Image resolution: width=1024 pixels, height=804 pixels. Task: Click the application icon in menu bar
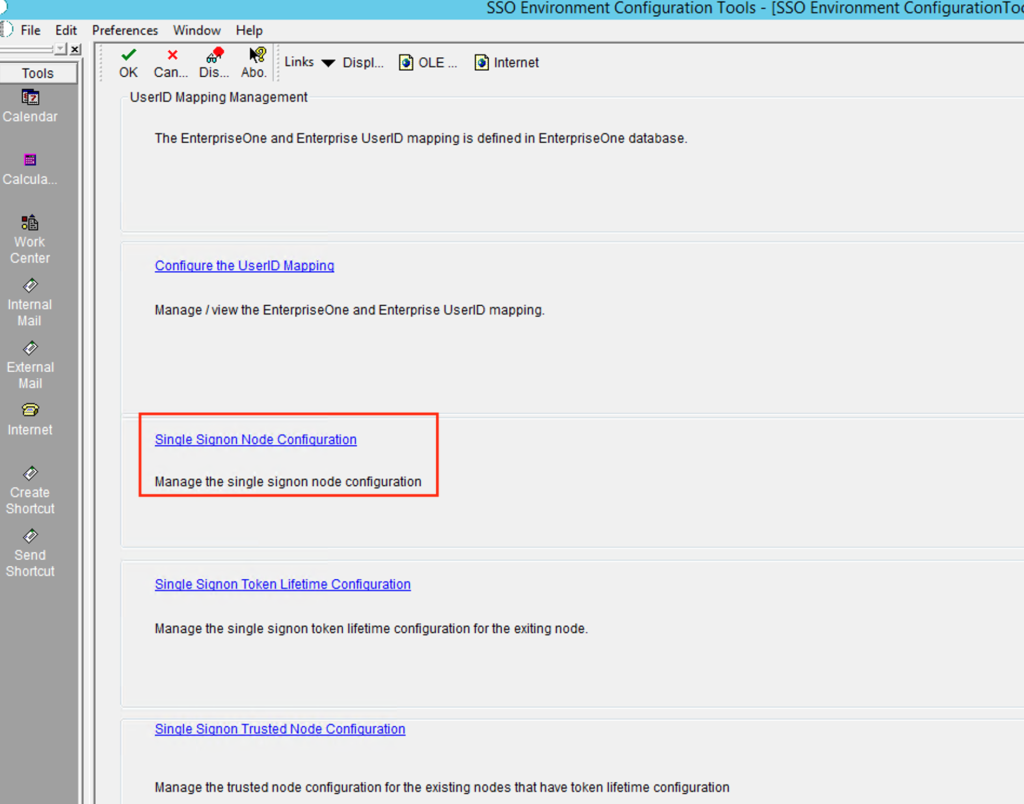pyautogui.click(x=6, y=30)
